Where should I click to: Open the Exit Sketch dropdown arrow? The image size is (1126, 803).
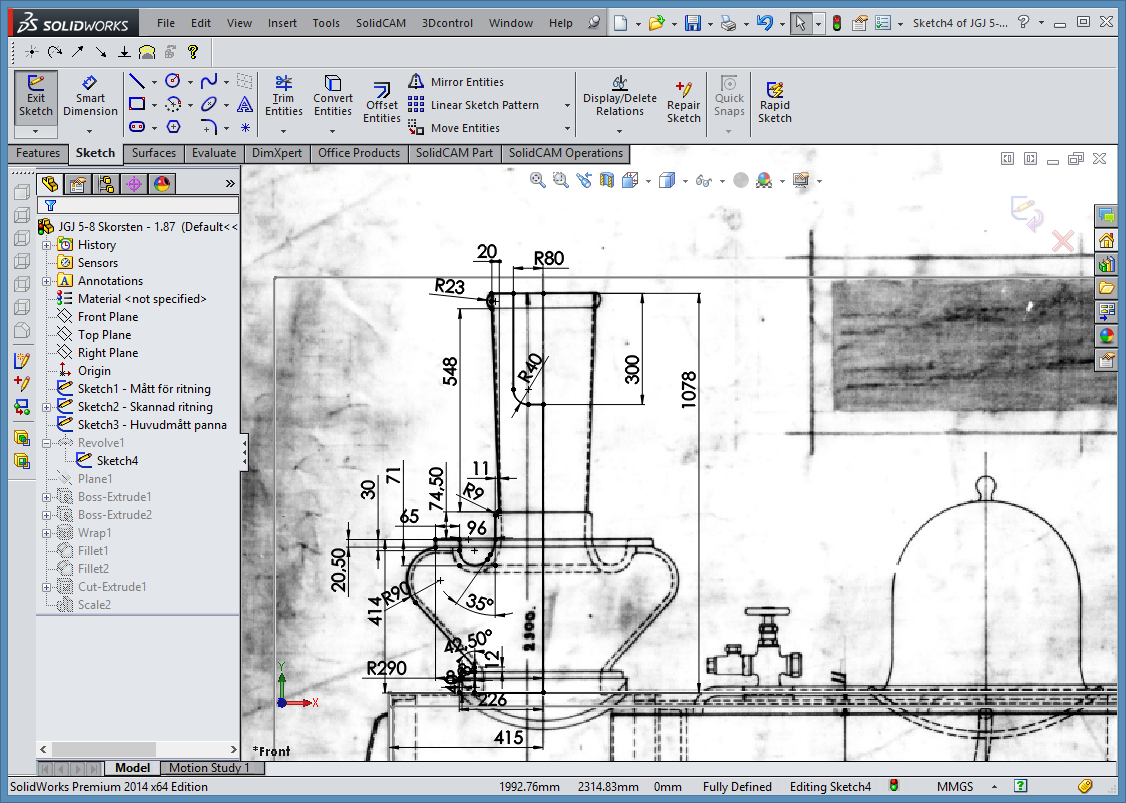tap(36, 131)
